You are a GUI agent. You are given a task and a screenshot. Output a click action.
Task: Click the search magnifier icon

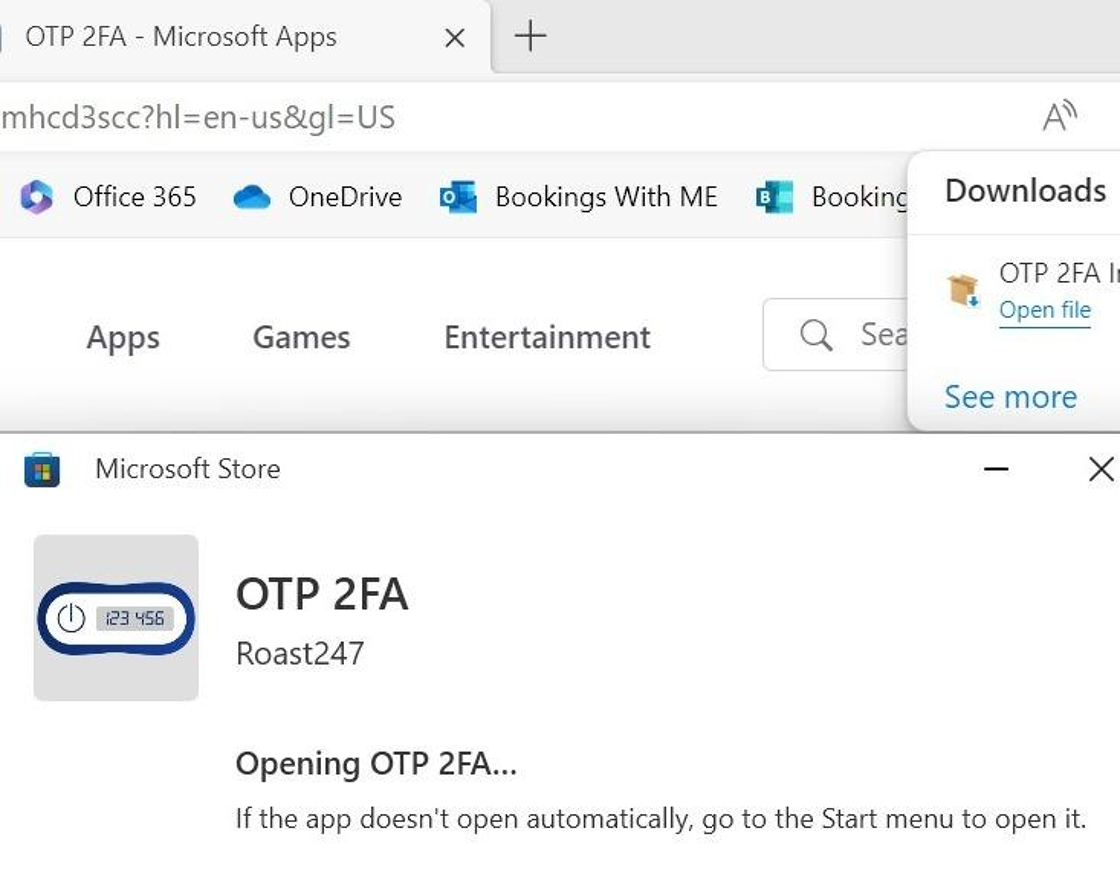816,334
